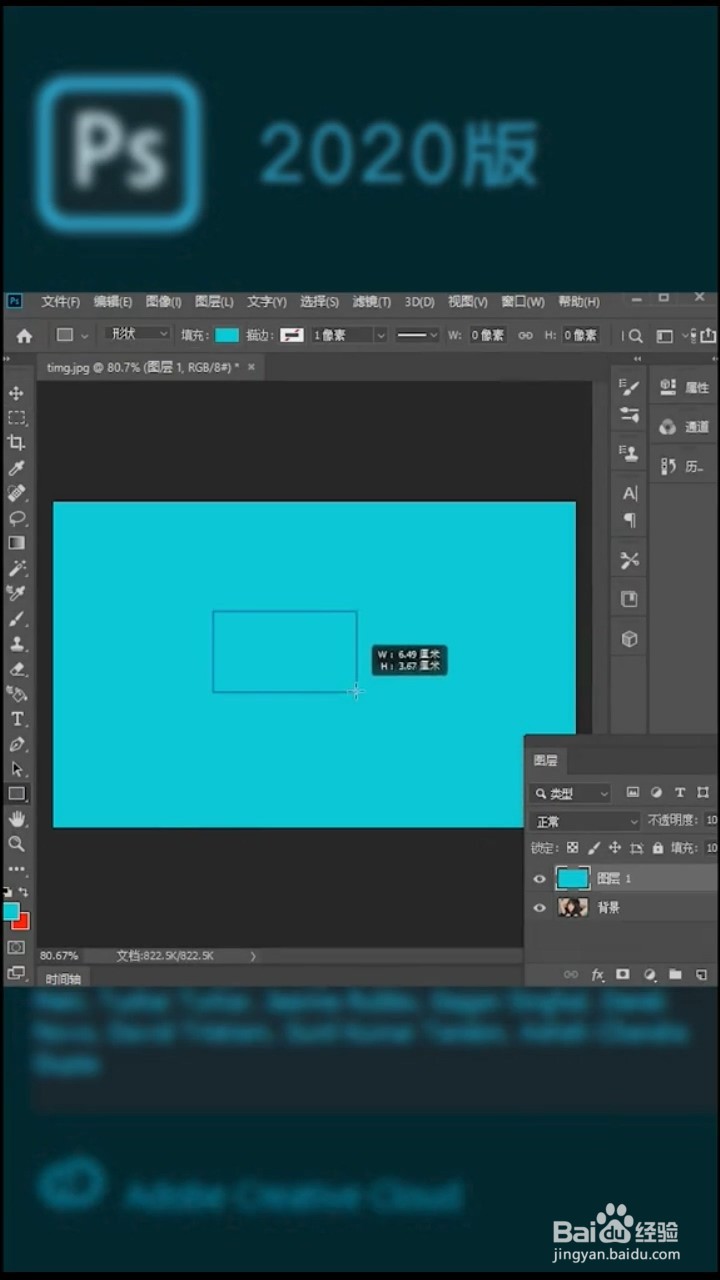Create a new layer
Viewport: 720px width, 1280px height.
tap(701, 974)
